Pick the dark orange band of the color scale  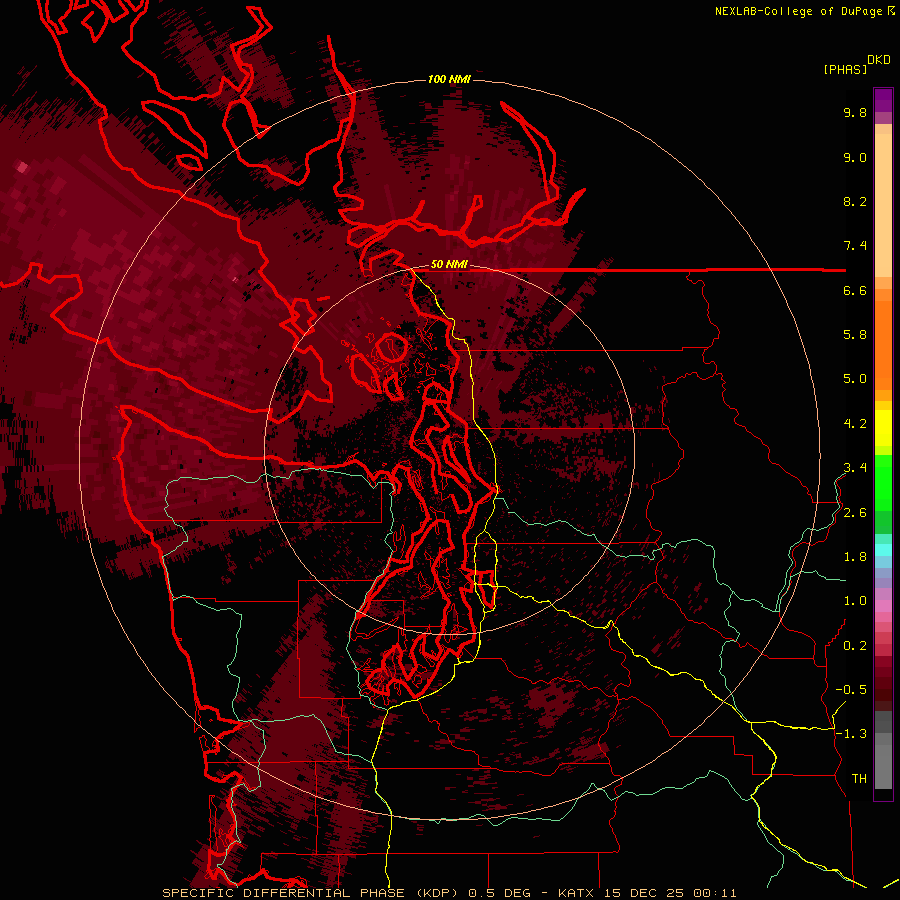pos(883,346)
